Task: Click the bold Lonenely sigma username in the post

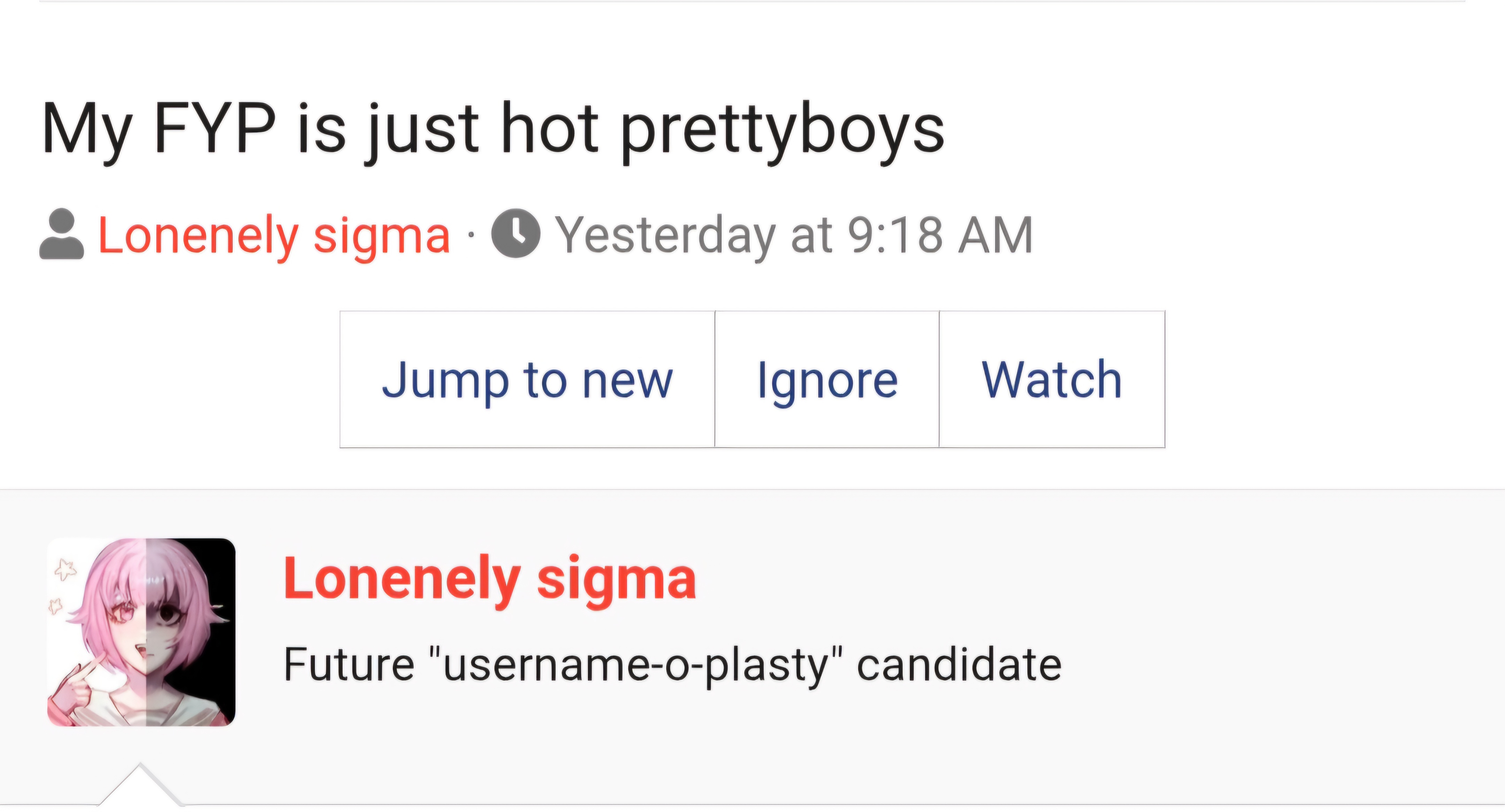Action: 489,579
